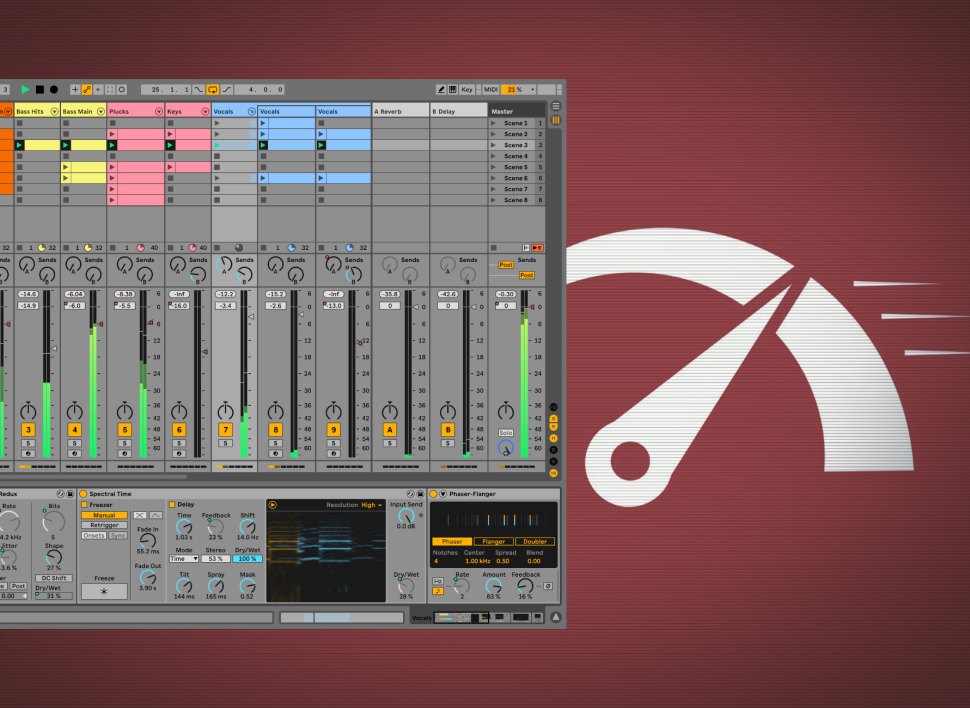970x708 pixels.
Task: Click the Stop button in the transport
Action: (38, 89)
